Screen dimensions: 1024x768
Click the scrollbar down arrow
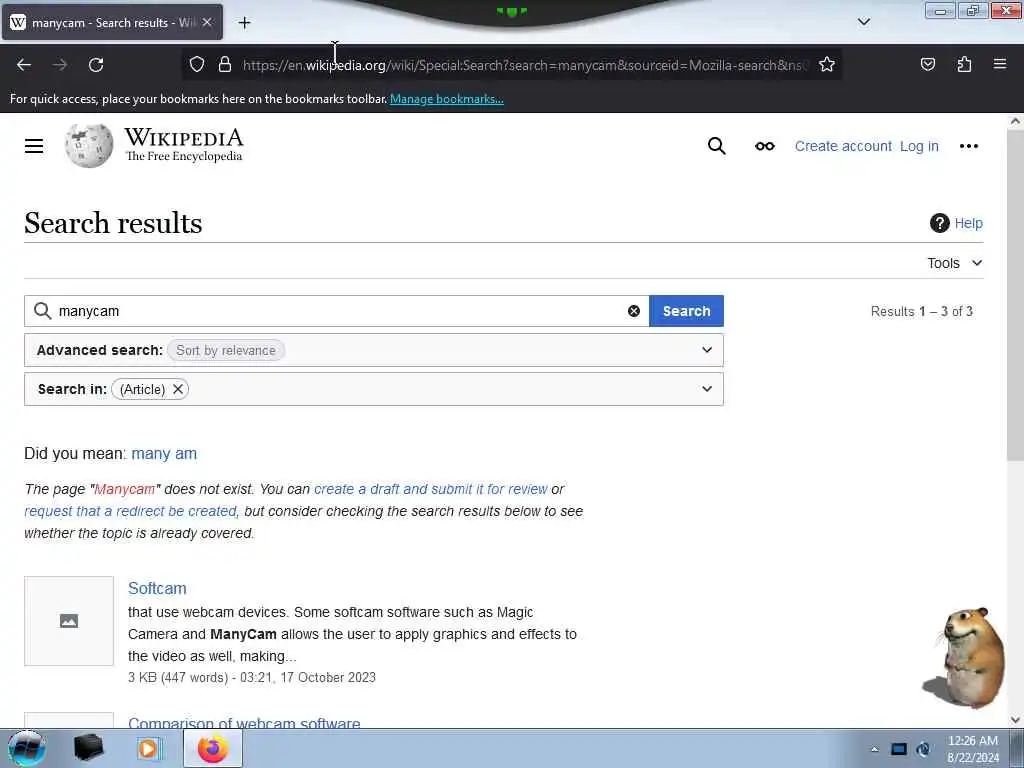[1016, 720]
